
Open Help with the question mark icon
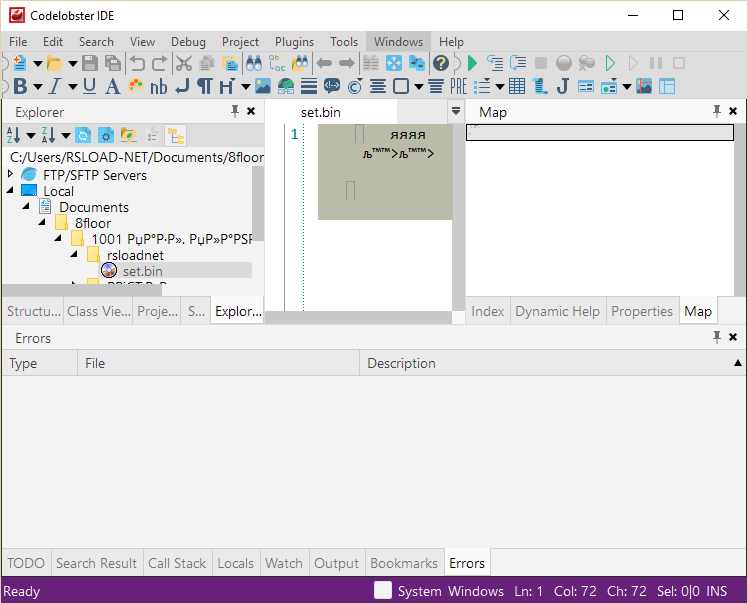441,63
